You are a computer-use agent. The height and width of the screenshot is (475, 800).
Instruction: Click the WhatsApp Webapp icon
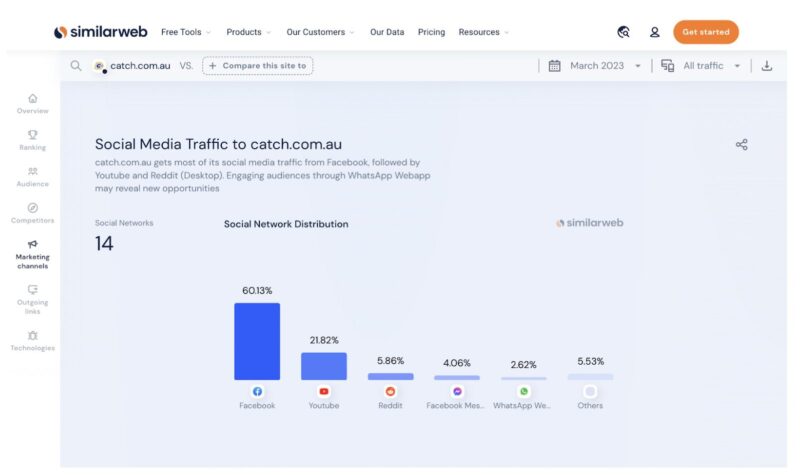pyautogui.click(x=523, y=391)
